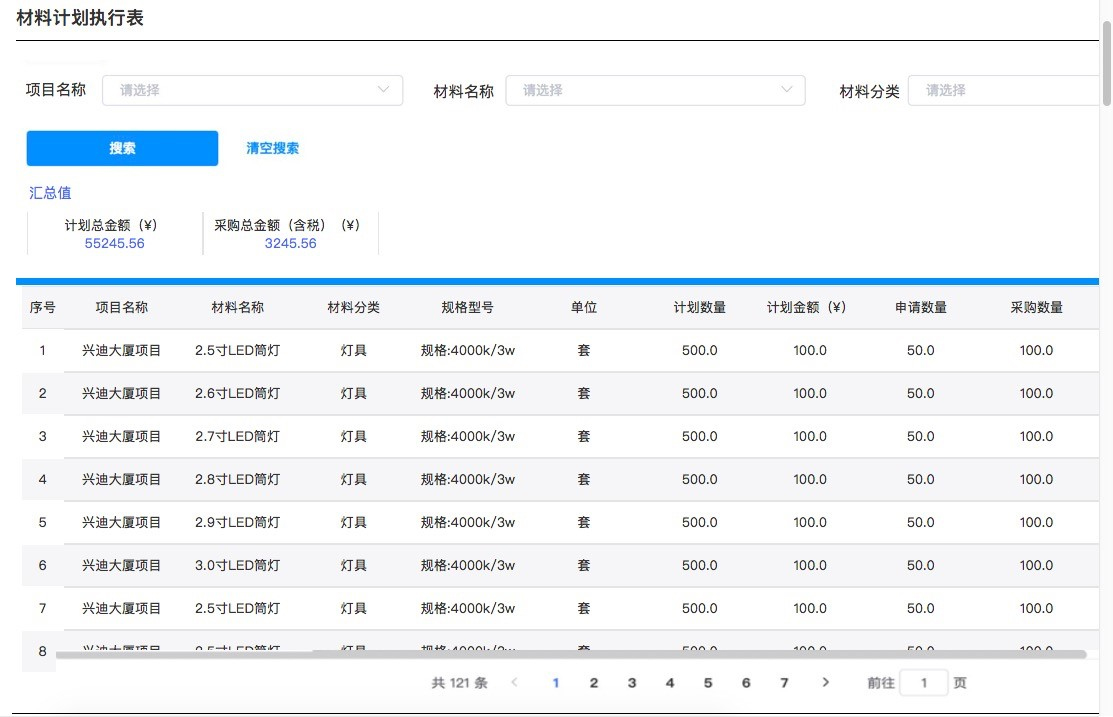Go to next page arrow
Viewport: 1113px width, 717px height.
pyautogui.click(x=826, y=683)
